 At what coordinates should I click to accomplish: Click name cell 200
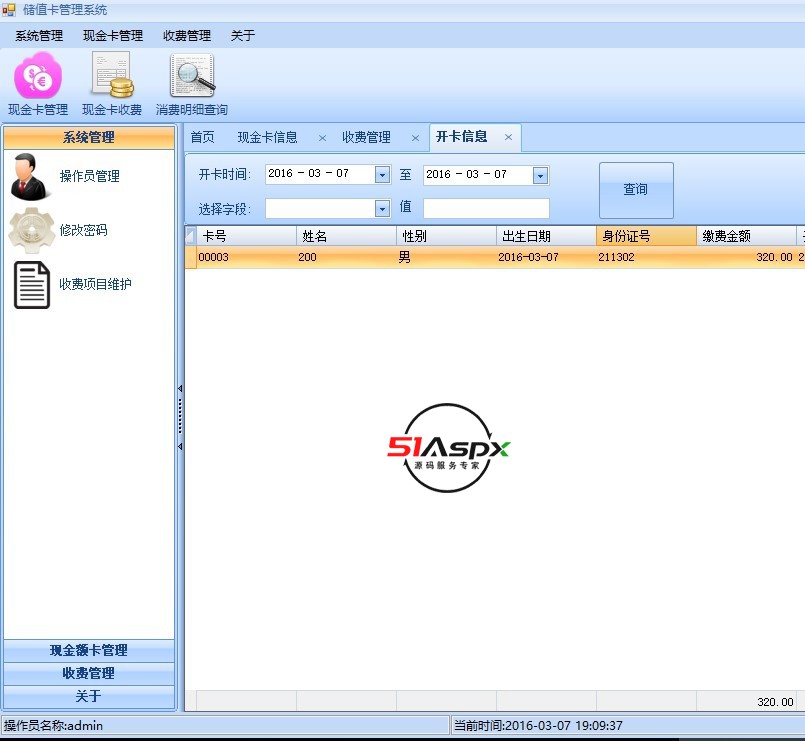pyautogui.click(x=347, y=257)
